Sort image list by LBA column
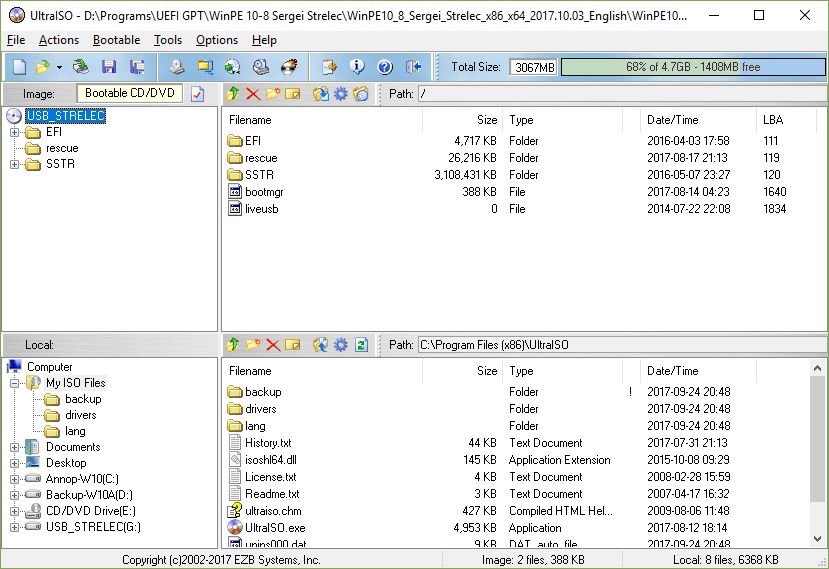The image size is (829, 569). click(x=786, y=120)
